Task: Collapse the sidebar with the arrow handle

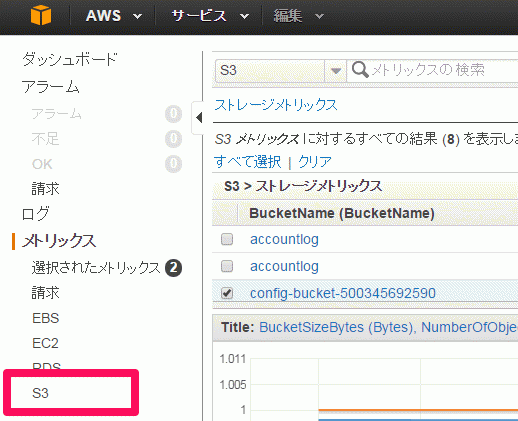Action: pyautogui.click(x=199, y=118)
